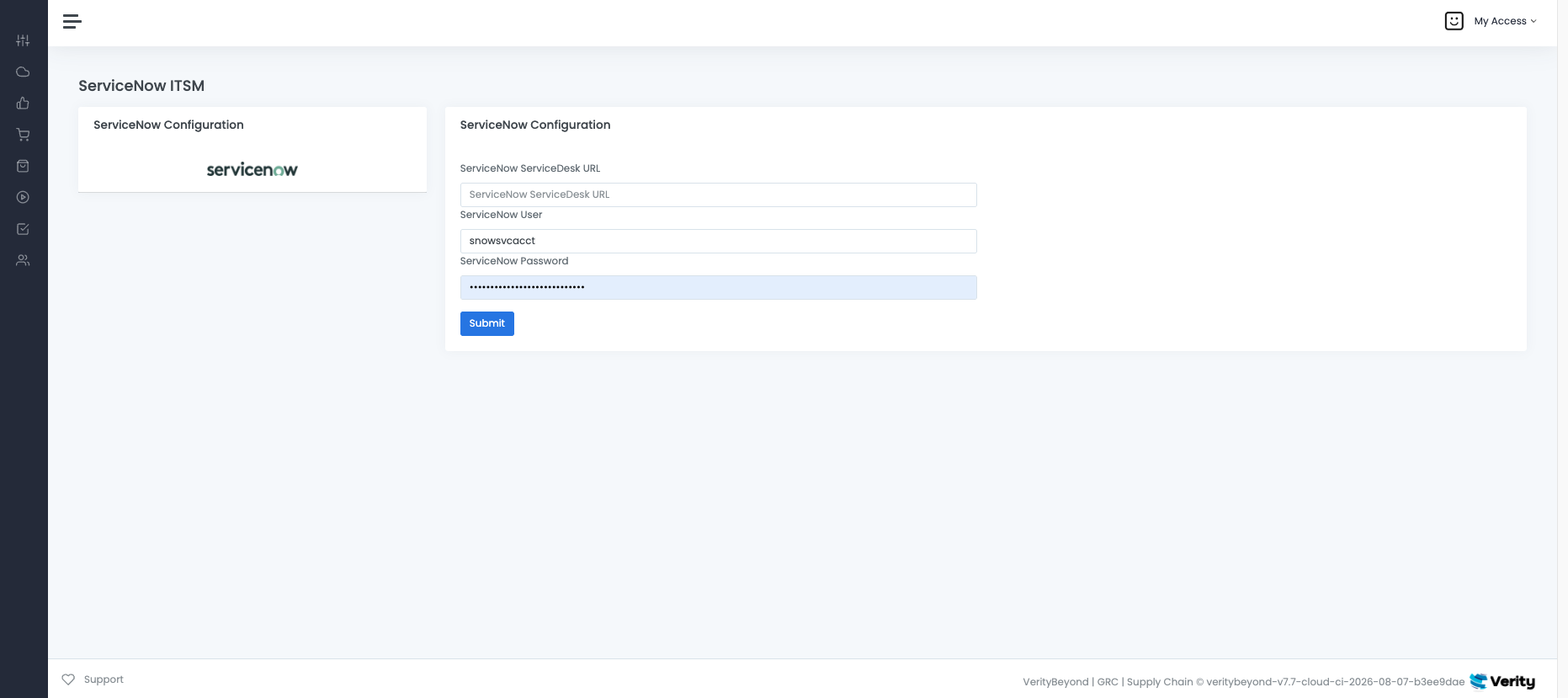The image size is (1568, 698).
Task: Open the sliders settings icon in sidebar
Action: [x=23, y=40]
